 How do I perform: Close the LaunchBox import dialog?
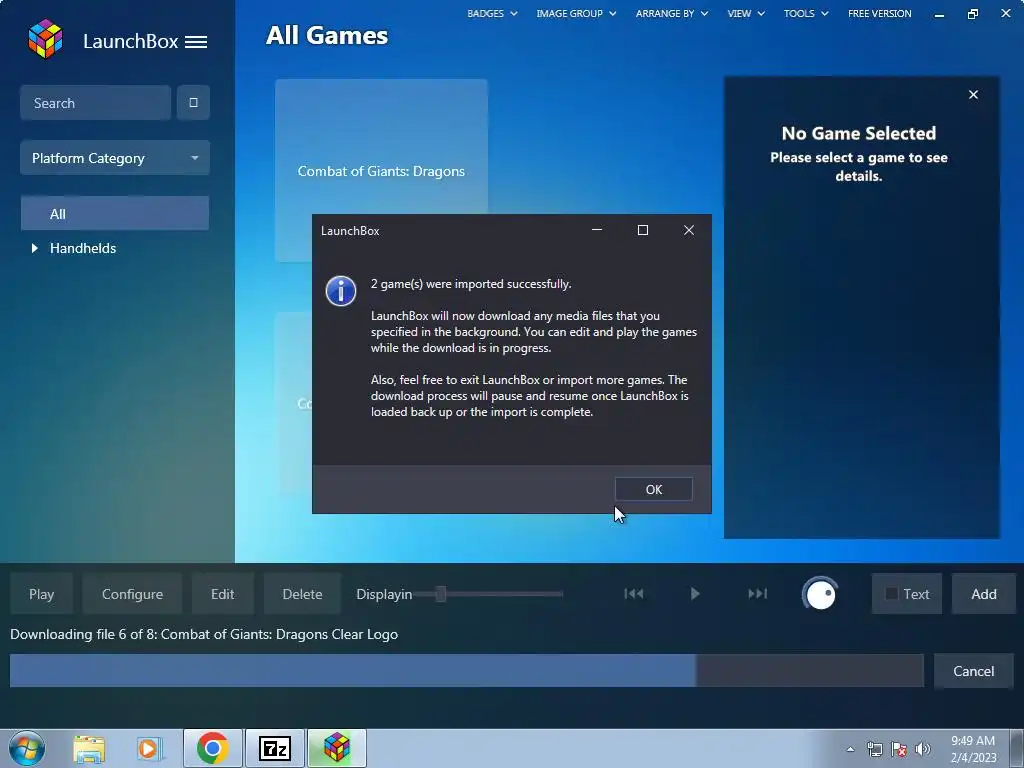point(688,230)
